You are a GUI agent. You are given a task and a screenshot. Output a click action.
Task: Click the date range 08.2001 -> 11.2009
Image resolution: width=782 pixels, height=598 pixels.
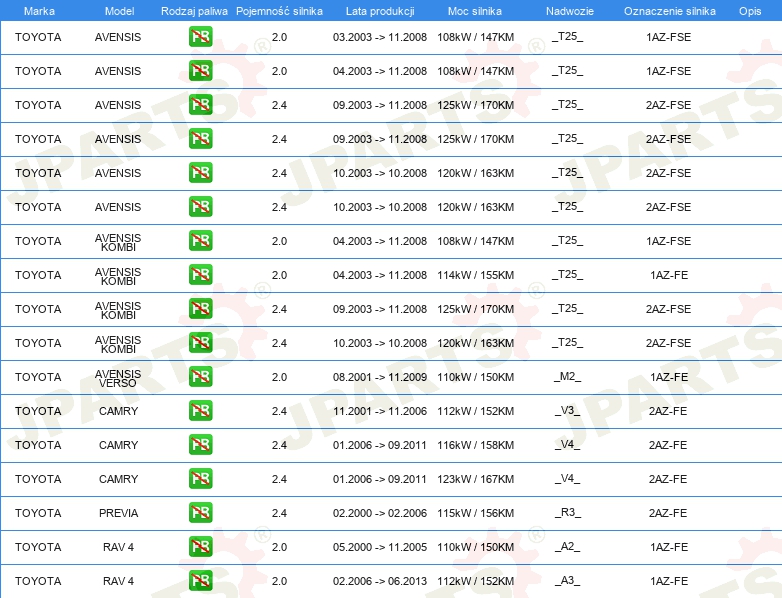380,377
